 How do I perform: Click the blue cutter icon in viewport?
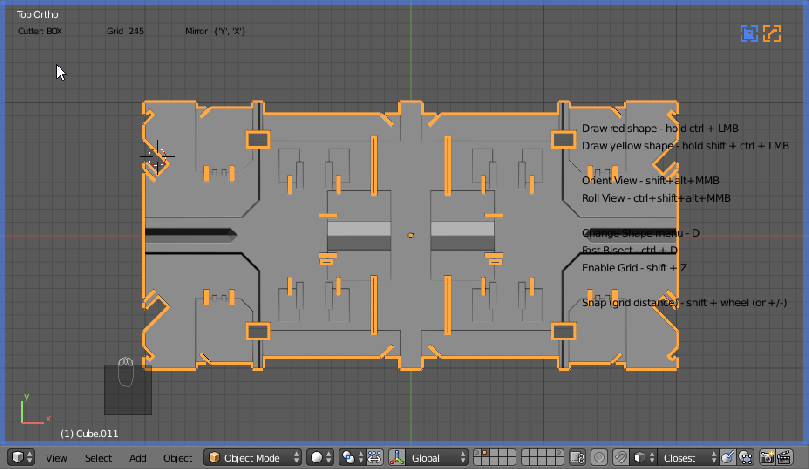pyautogui.click(x=749, y=34)
